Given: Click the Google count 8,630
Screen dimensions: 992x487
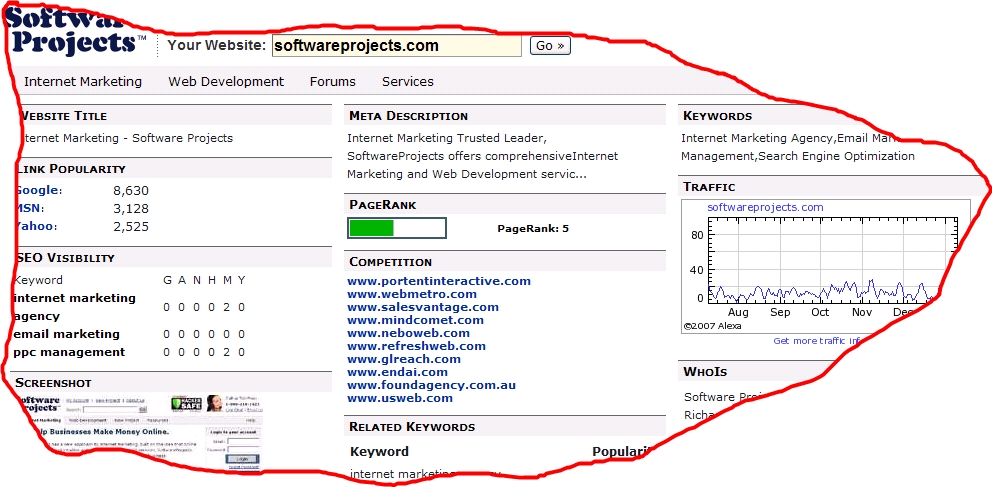Looking at the screenshot, I should pos(131,190).
